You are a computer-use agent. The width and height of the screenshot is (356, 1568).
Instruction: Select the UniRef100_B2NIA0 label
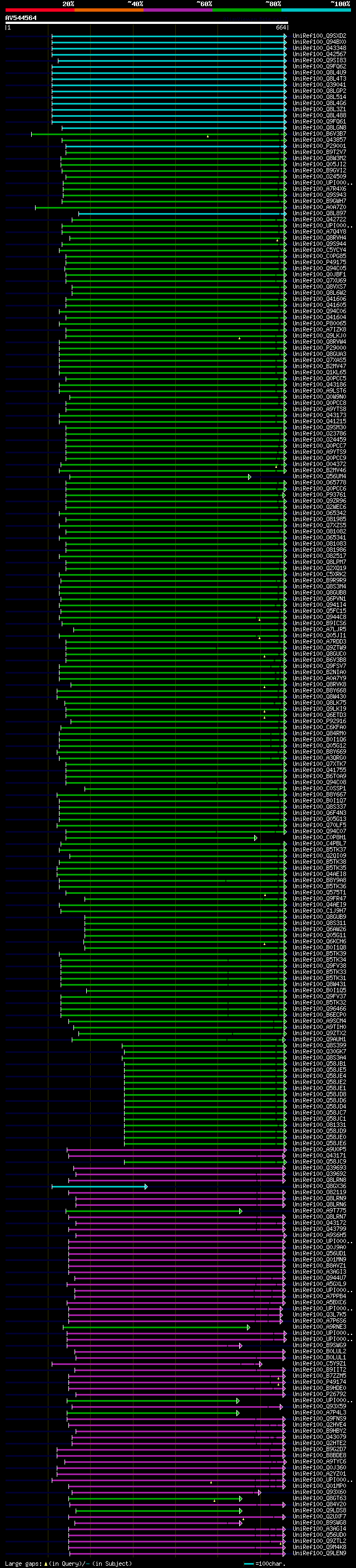(x=319, y=672)
